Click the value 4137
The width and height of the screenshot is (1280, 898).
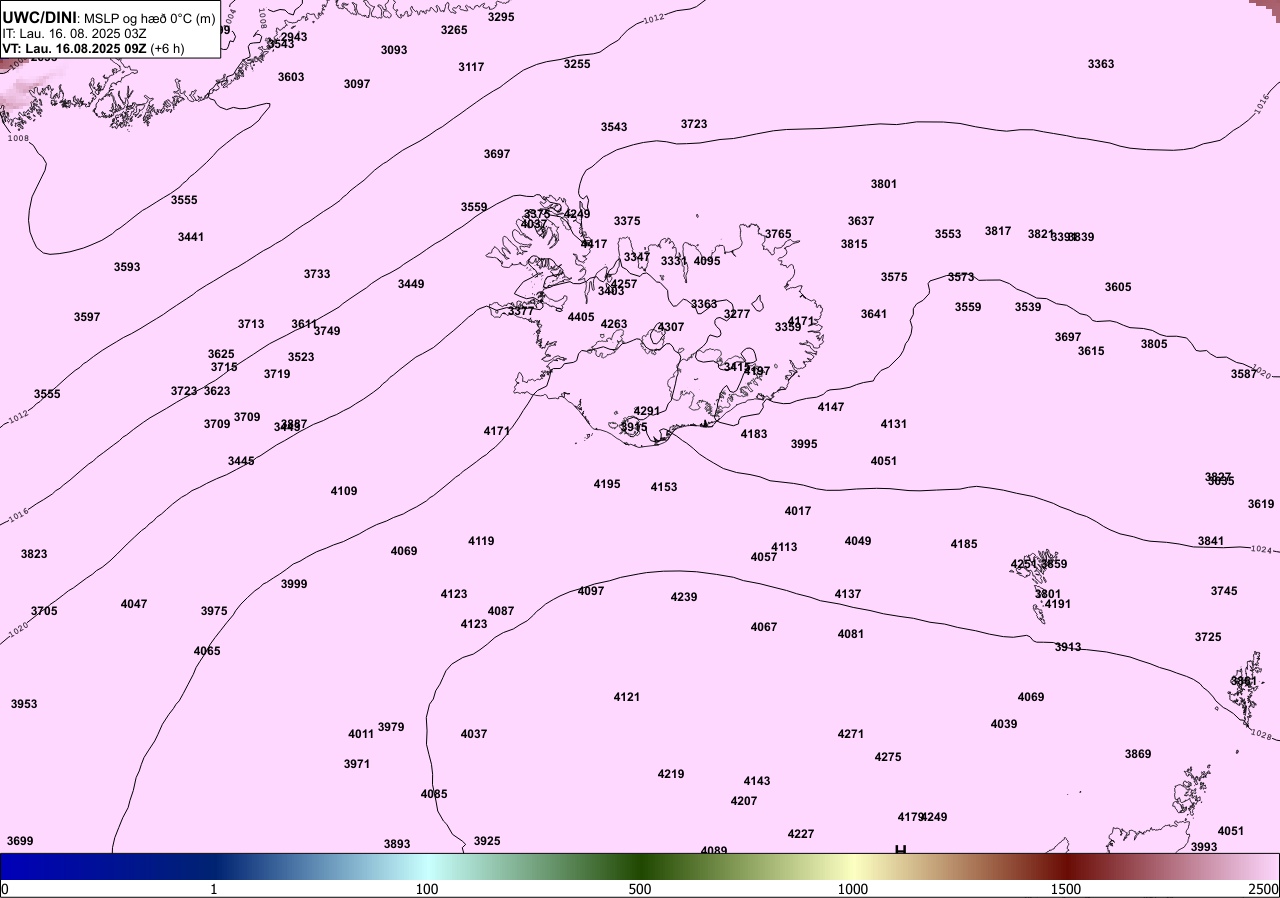tap(848, 594)
